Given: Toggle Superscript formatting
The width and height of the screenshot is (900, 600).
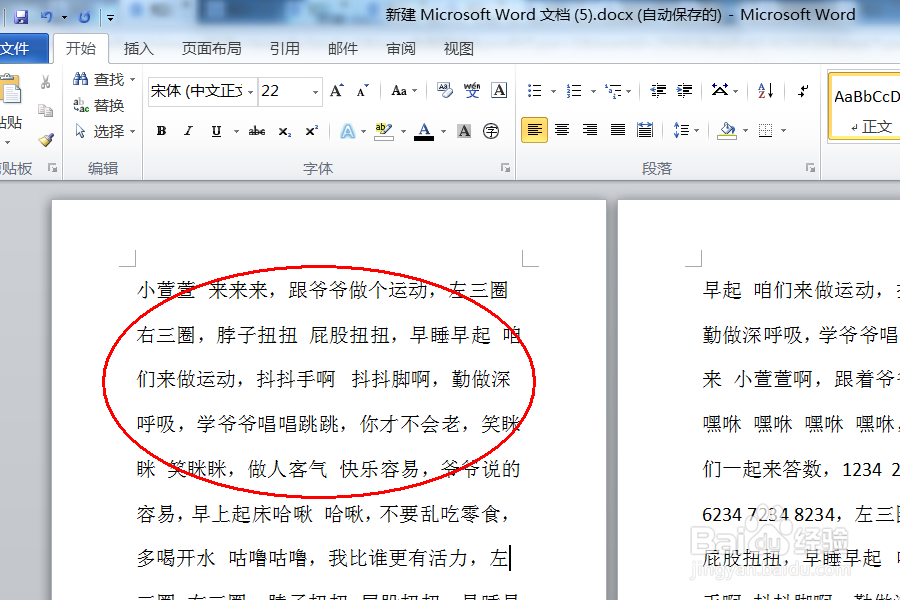Looking at the screenshot, I should pyautogui.click(x=312, y=131).
